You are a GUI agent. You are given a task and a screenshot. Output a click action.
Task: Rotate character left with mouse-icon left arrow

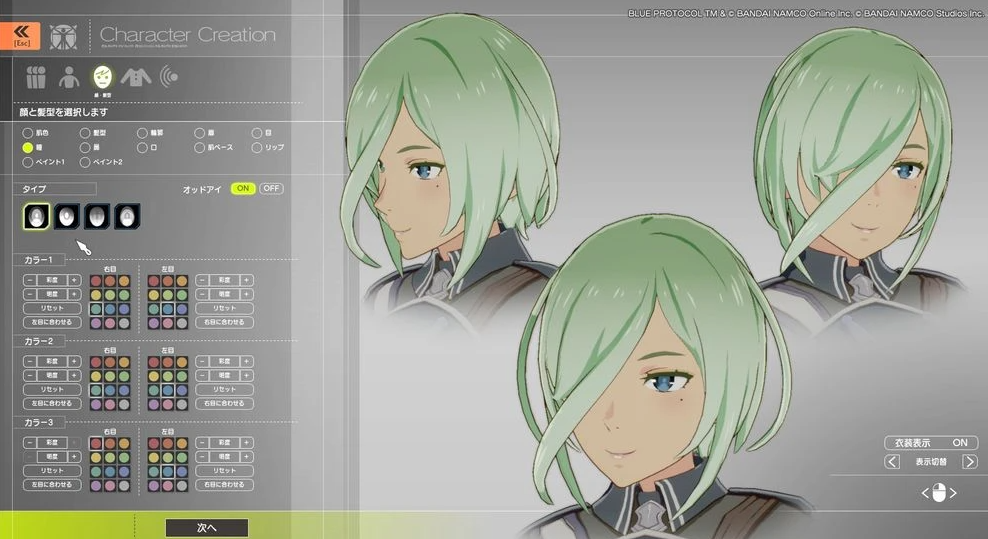click(925, 493)
